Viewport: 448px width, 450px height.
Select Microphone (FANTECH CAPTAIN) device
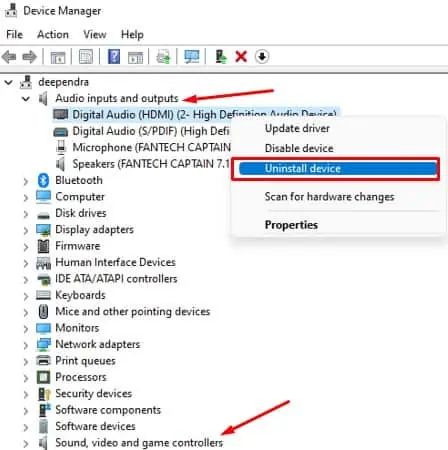click(151, 147)
